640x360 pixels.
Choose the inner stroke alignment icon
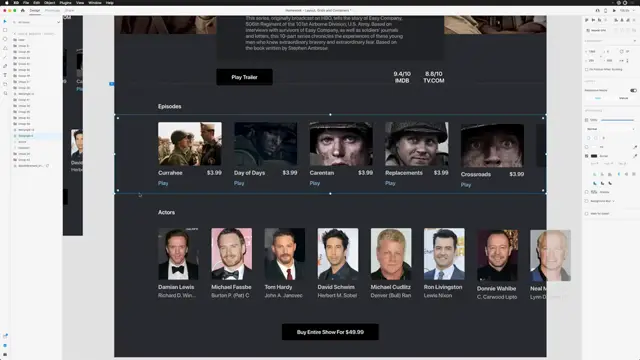[x=595, y=174]
